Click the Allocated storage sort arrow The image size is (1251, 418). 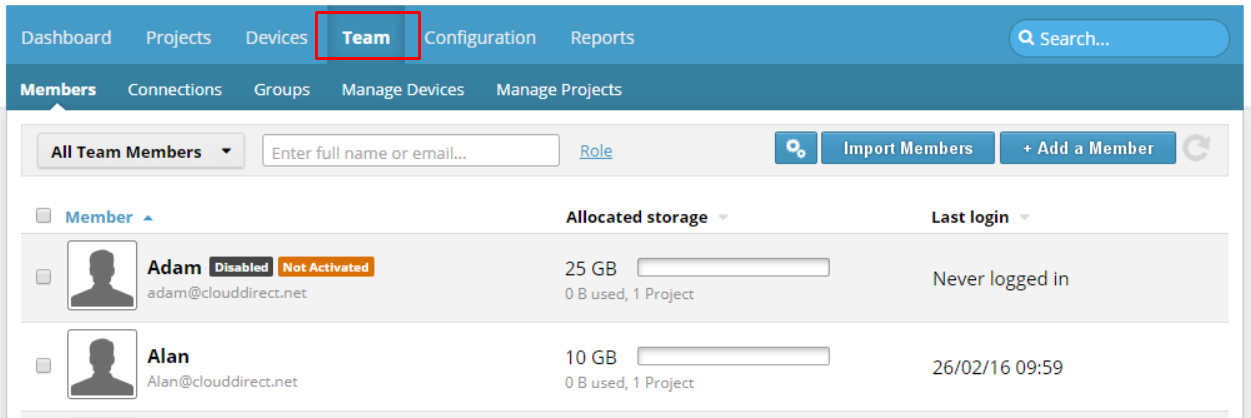point(723,218)
